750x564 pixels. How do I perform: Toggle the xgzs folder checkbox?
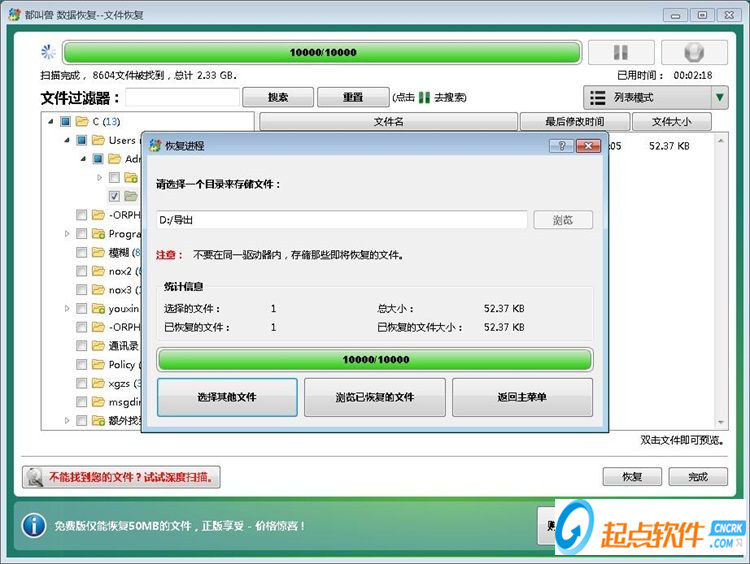pos(82,383)
